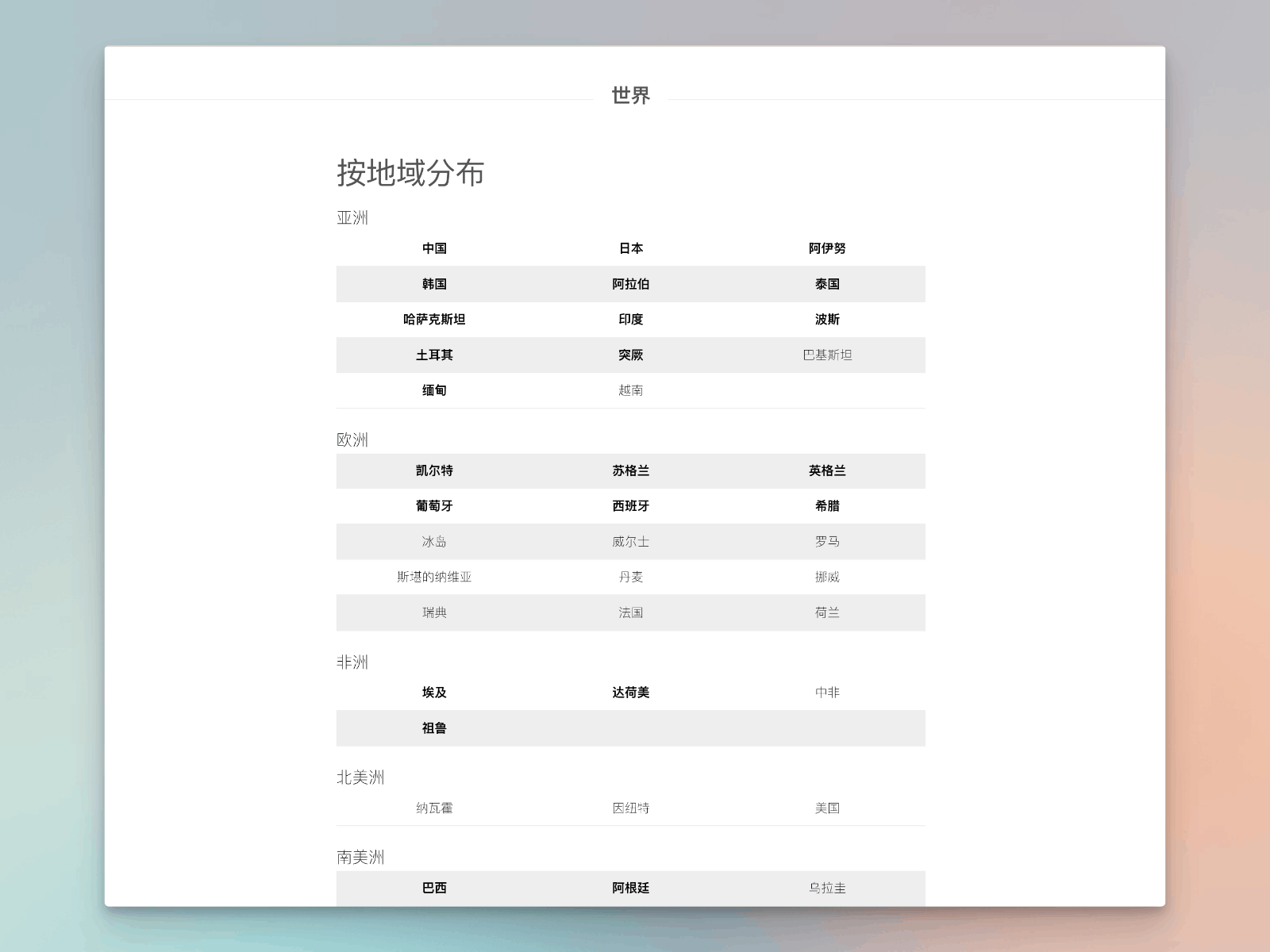The width and height of the screenshot is (1270, 952).
Task: Select the 荷兰 cell
Action: (827, 612)
